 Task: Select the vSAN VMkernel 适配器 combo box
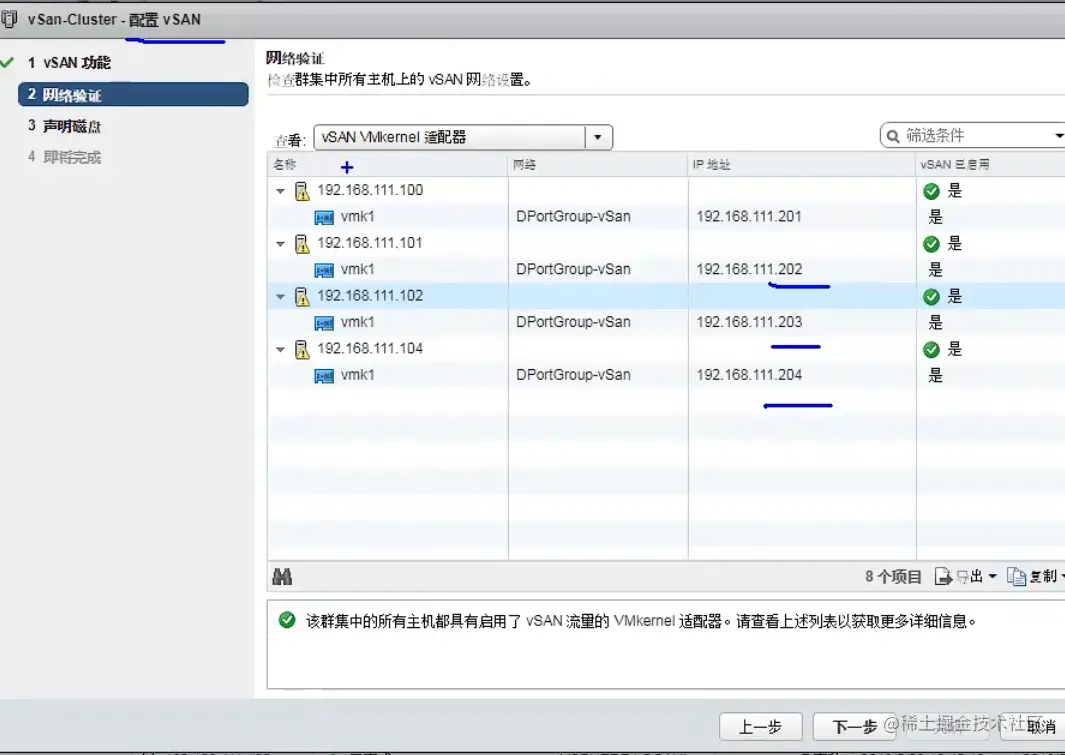click(x=463, y=137)
